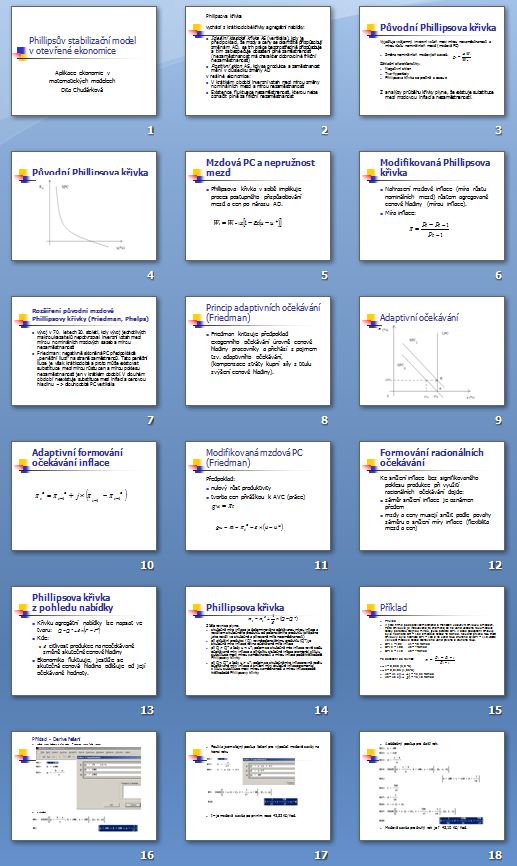
Task: Click slide 4 with the curve graph
Action: tap(84, 206)
